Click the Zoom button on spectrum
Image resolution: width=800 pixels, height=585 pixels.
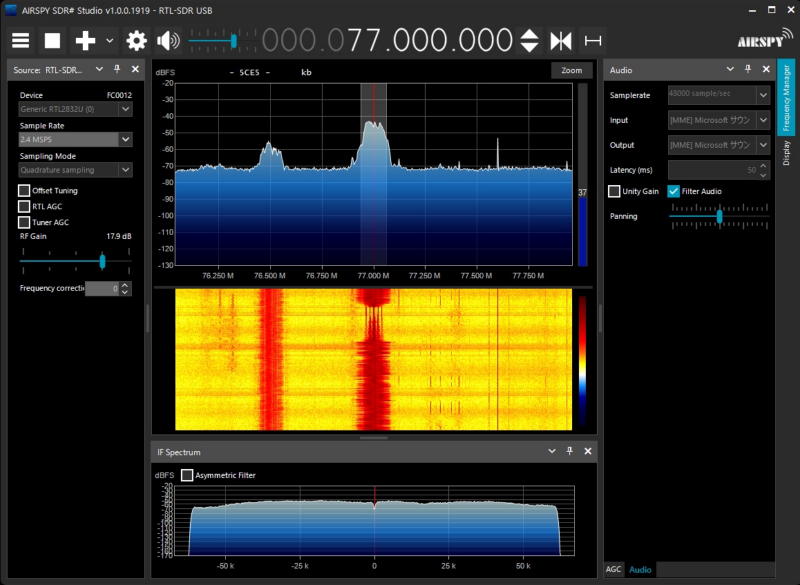pyautogui.click(x=571, y=70)
